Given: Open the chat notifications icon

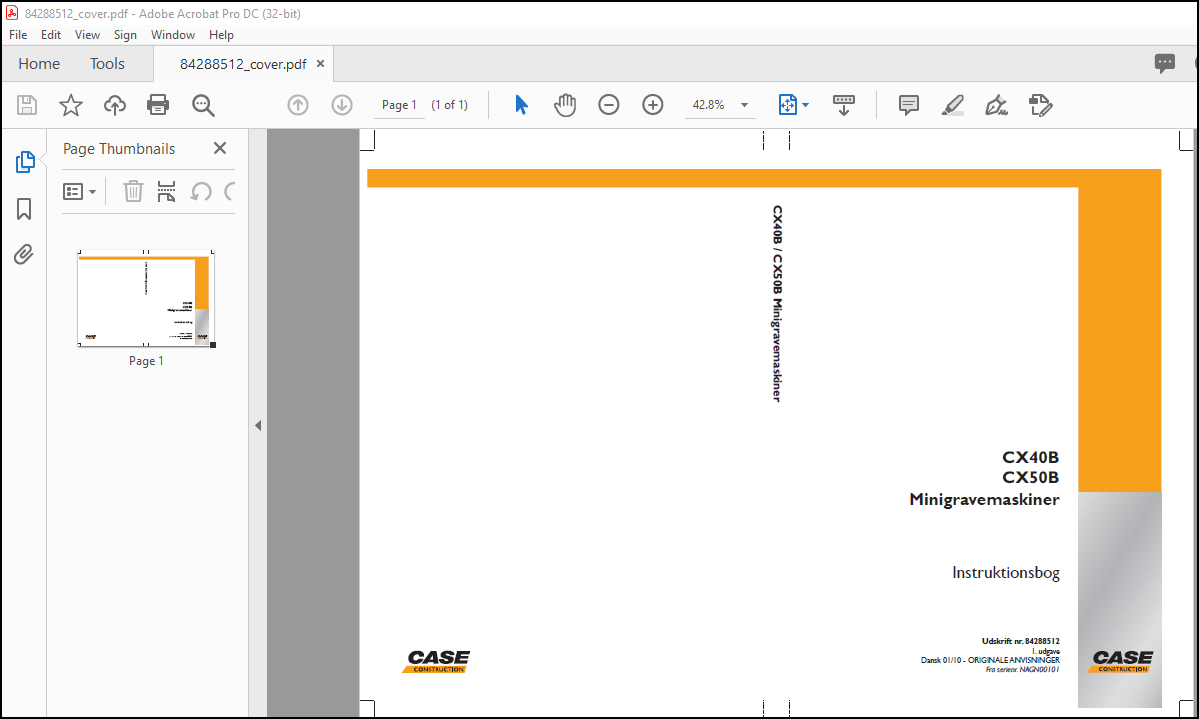Looking at the screenshot, I should click(1165, 63).
